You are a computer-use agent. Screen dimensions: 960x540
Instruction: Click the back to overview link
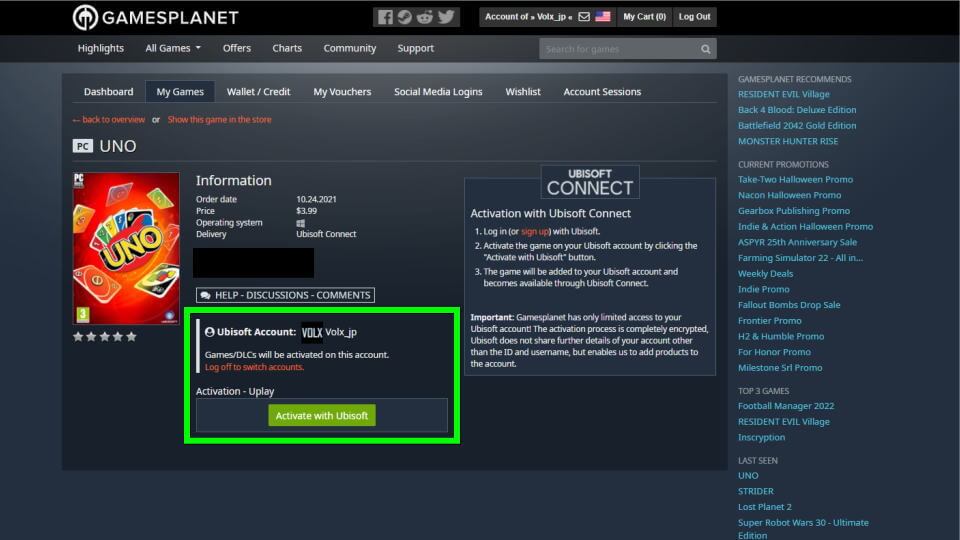109,120
